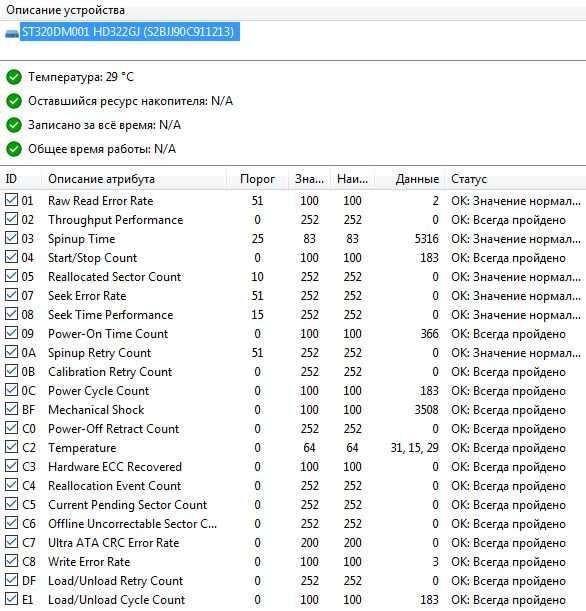Click the Описание атрибута column header

tap(134, 179)
